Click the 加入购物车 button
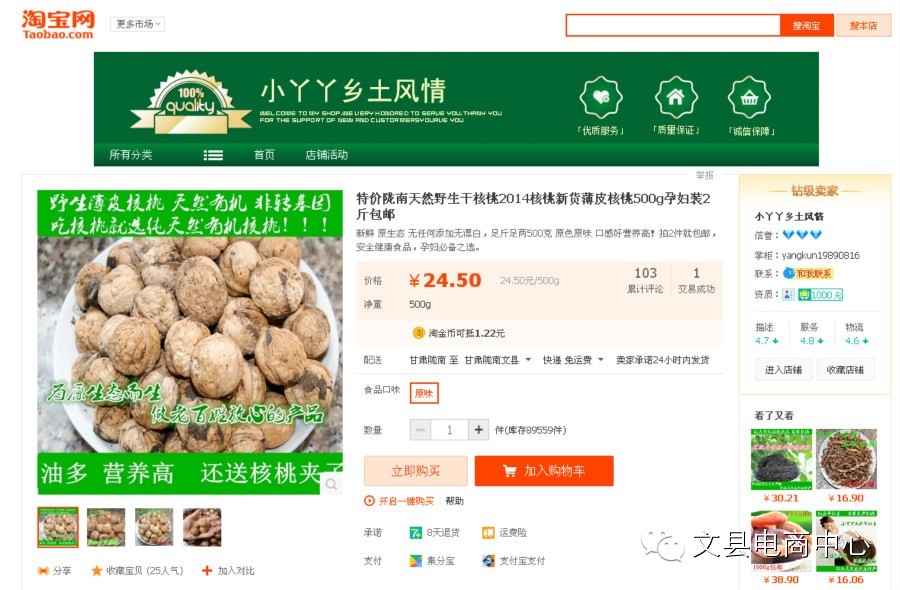900x590 pixels. pos(544,471)
